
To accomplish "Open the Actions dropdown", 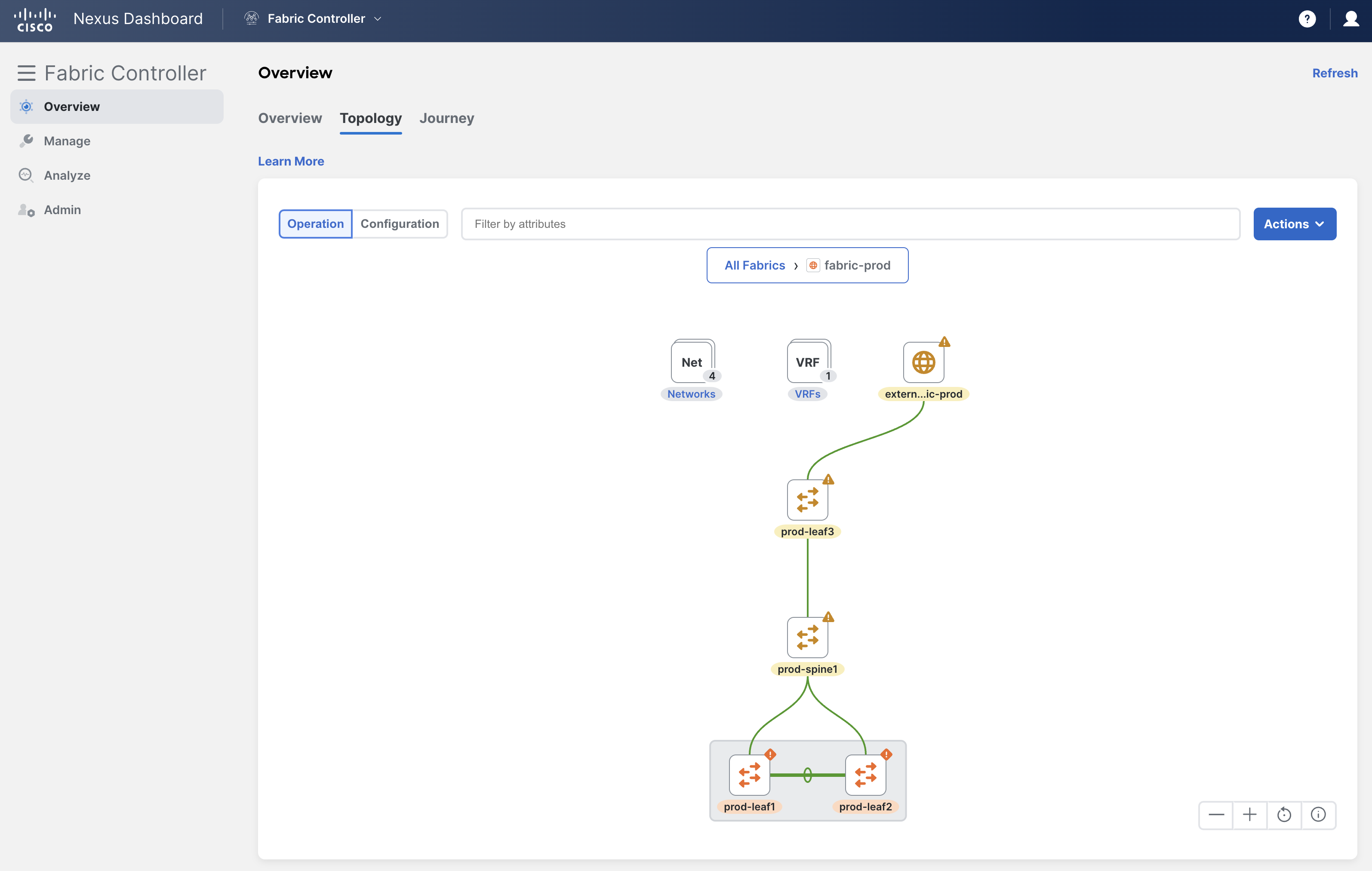I will (1295, 224).
